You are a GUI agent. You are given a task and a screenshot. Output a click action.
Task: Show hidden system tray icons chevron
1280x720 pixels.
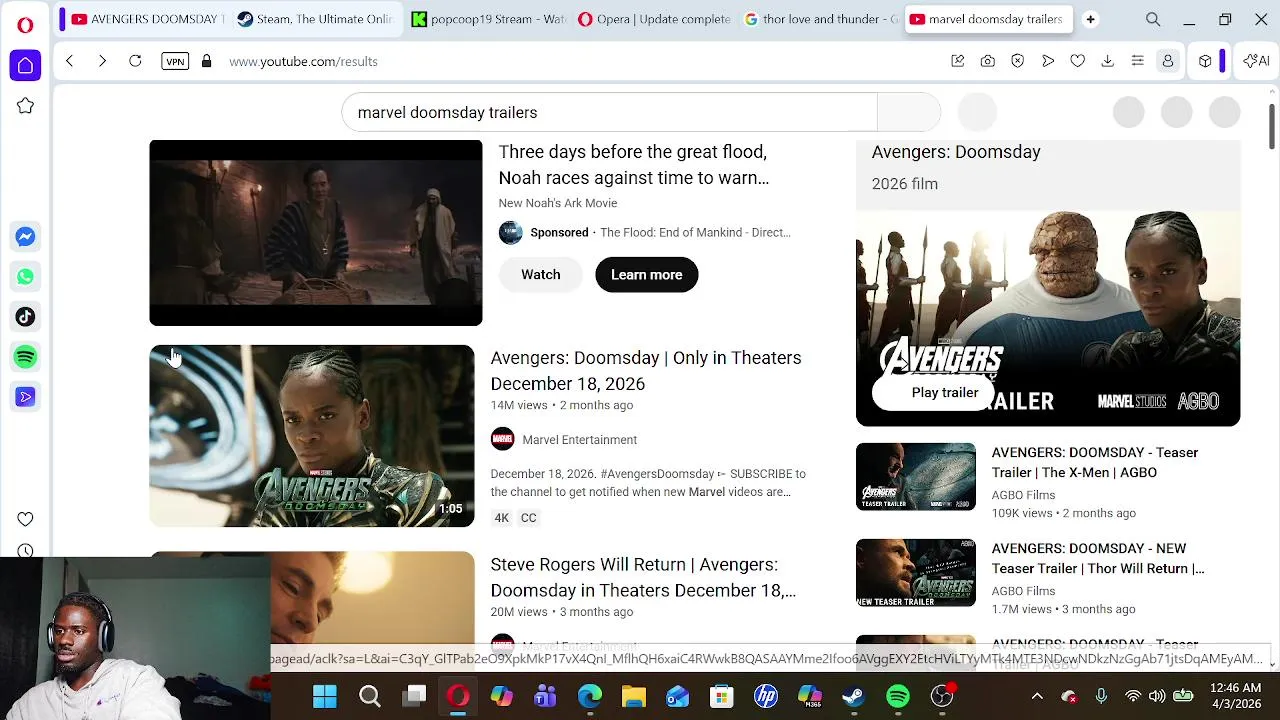(1037, 696)
